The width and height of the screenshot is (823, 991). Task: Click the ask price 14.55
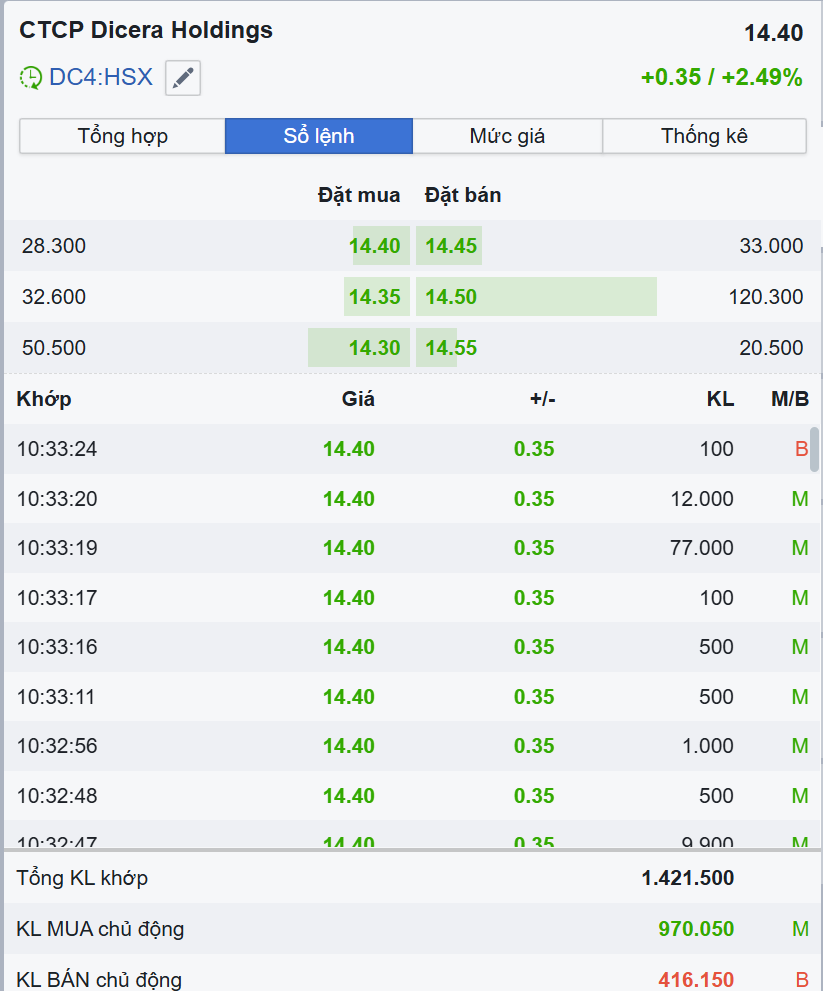[x=451, y=348]
